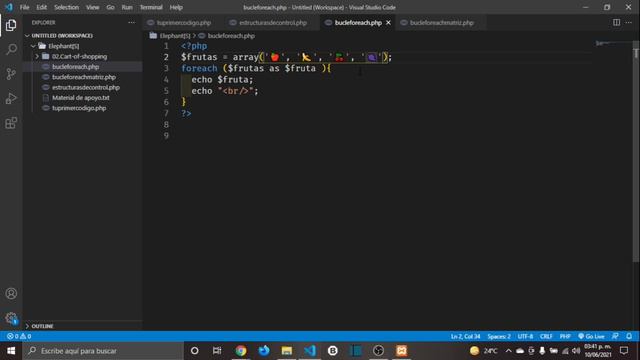Expand the OUTLINE section

[x=42, y=326]
